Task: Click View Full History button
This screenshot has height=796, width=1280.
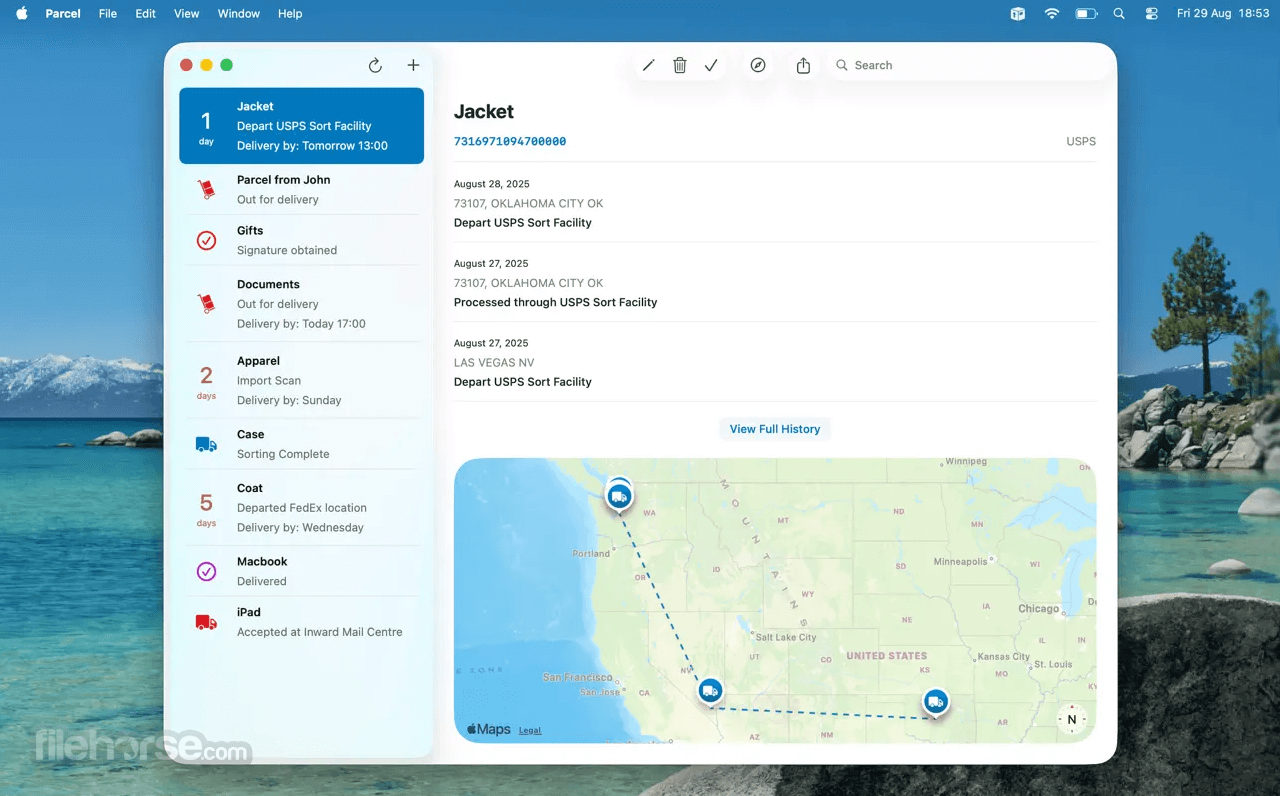Action: 775,429
